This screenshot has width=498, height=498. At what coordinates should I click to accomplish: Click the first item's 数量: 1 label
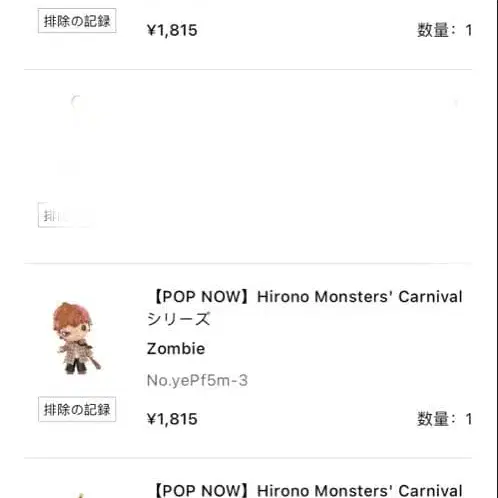click(444, 30)
